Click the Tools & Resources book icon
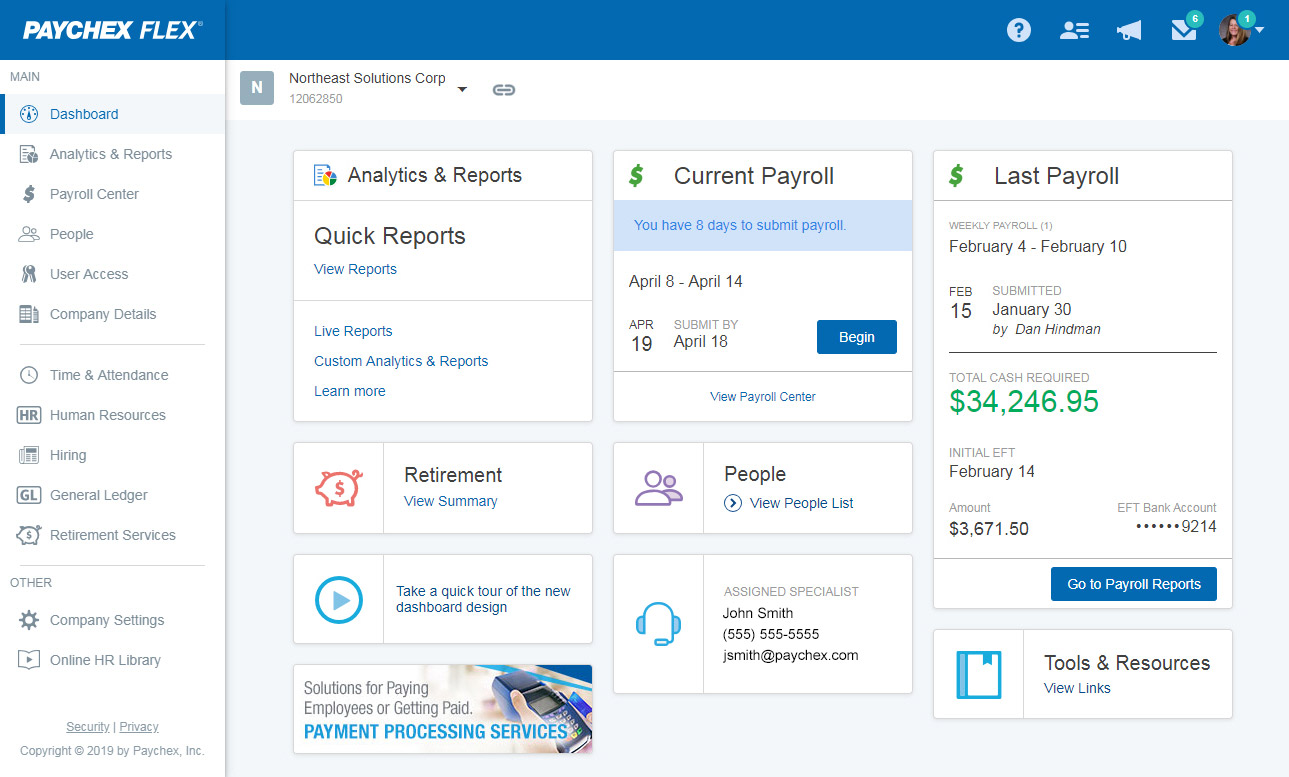 [979, 674]
